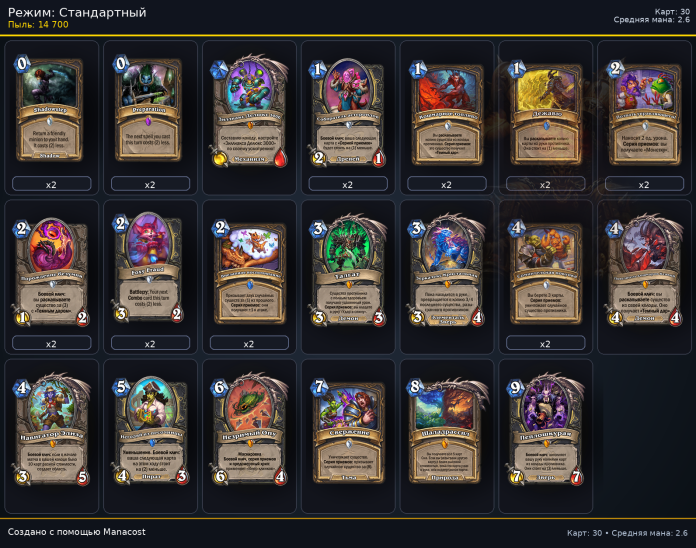Select the Shadowstep card
Image resolution: width=696 pixels, height=548 pixels.
click(50, 109)
